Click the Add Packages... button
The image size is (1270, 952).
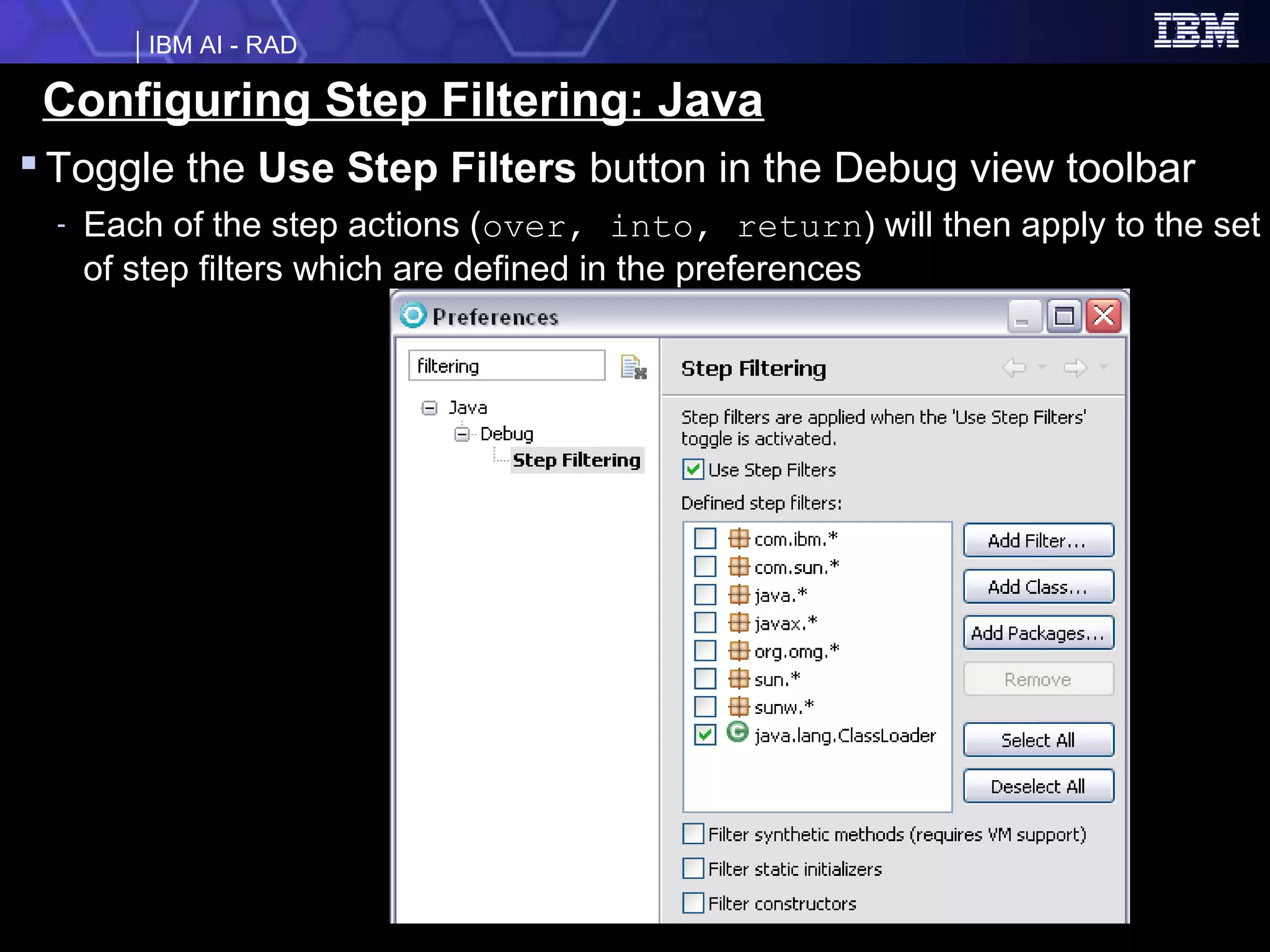(1038, 633)
